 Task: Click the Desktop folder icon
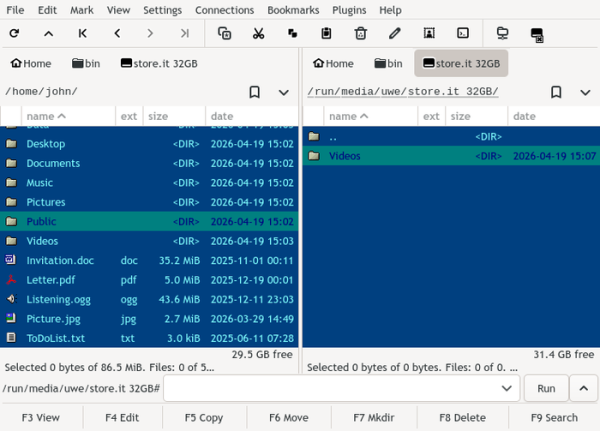11,144
